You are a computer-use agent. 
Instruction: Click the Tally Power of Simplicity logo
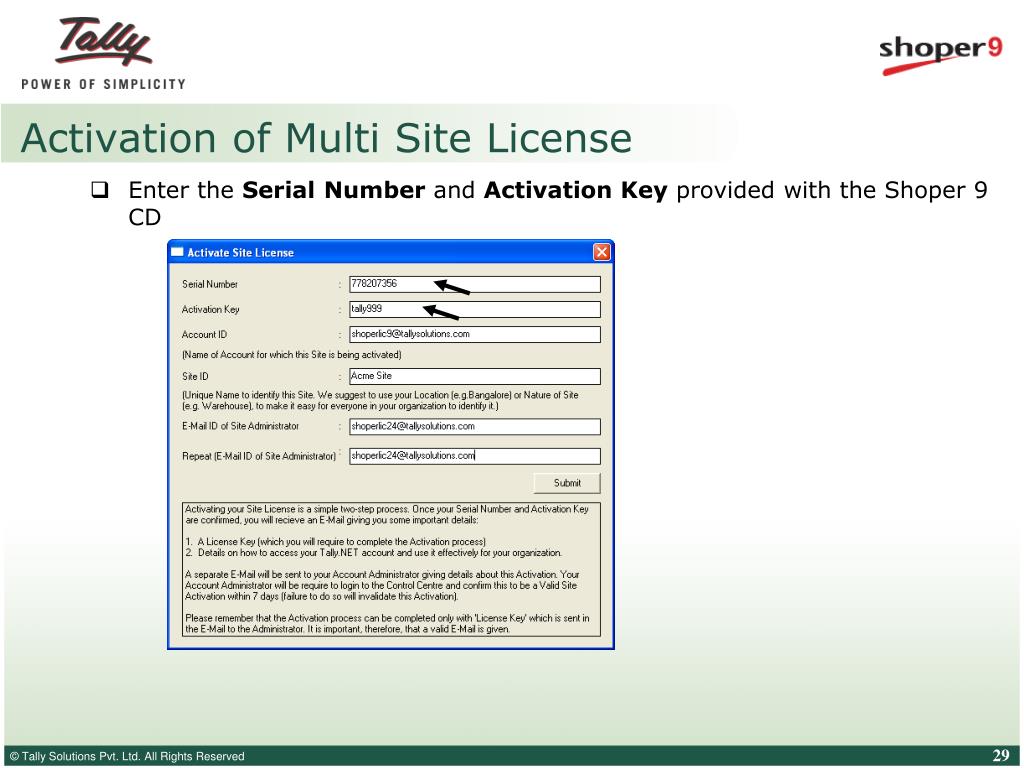(103, 54)
